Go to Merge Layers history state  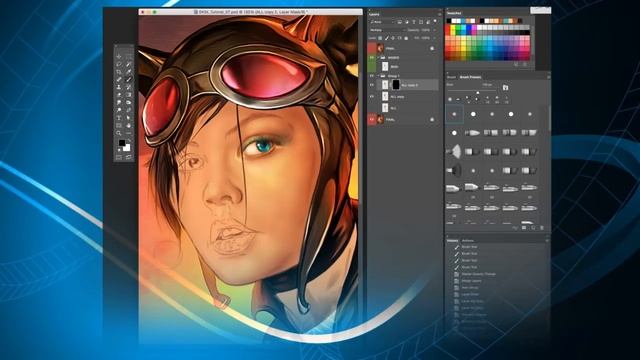[471, 281]
